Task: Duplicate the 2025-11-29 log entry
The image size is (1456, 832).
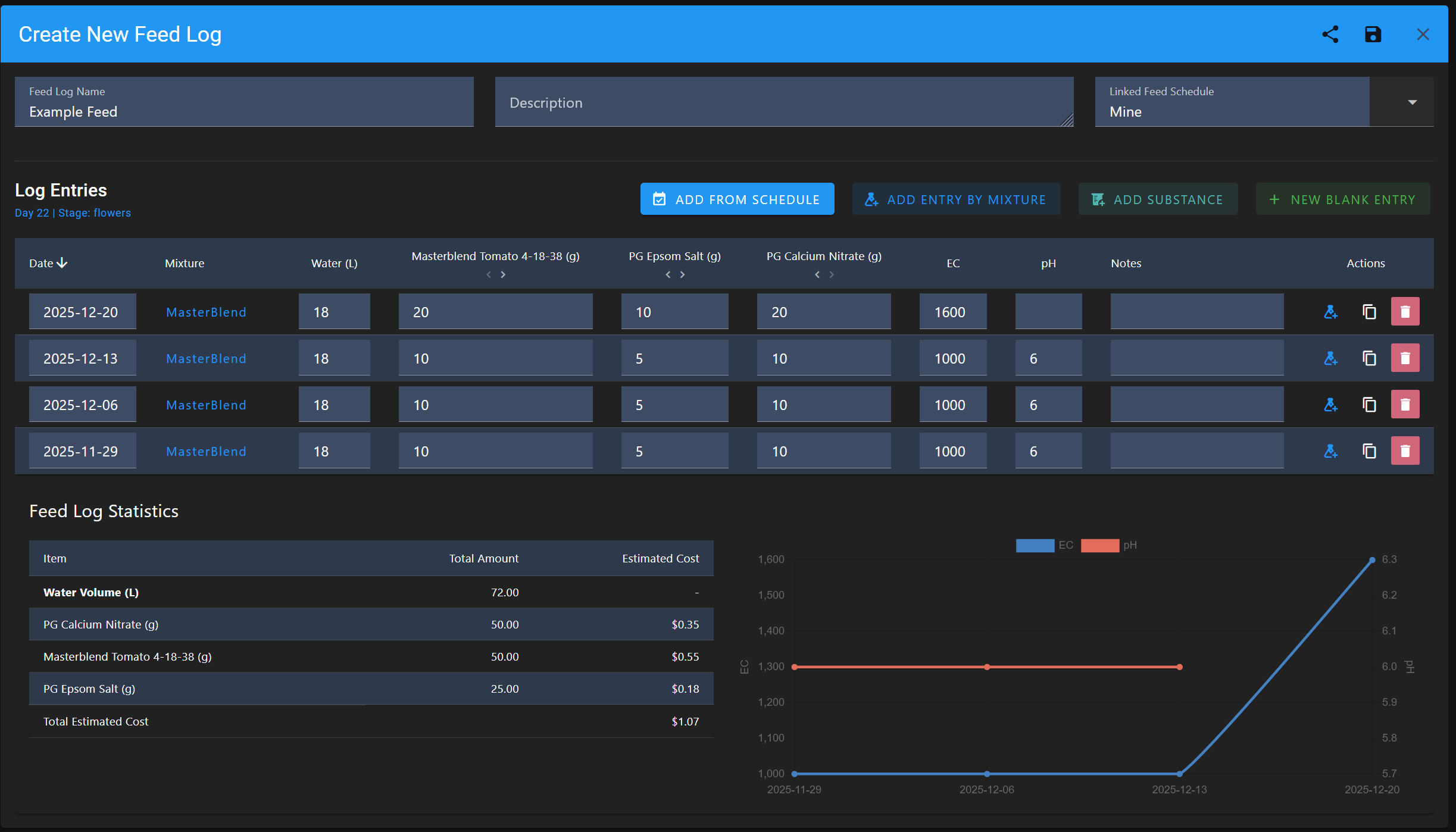Action: (x=1368, y=451)
